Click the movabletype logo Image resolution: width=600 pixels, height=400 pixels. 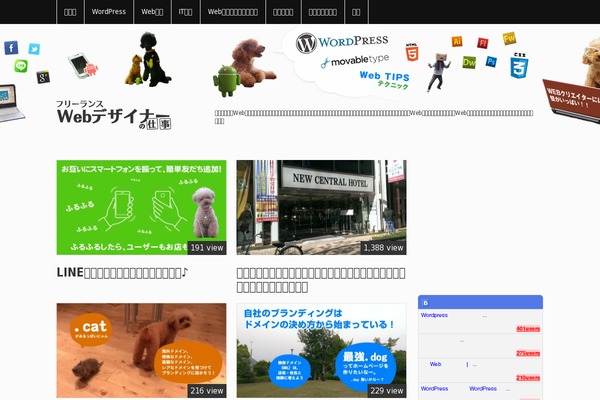click(x=355, y=61)
